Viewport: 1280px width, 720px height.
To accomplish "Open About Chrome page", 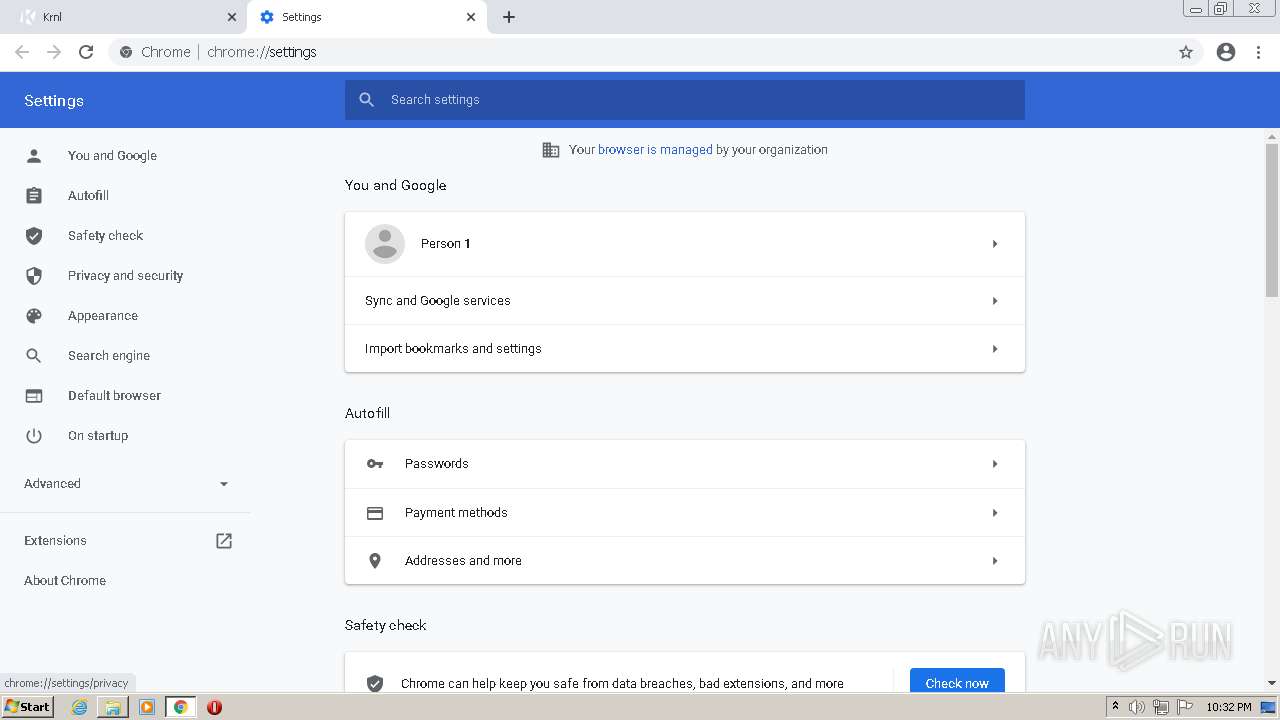I will coord(65,580).
